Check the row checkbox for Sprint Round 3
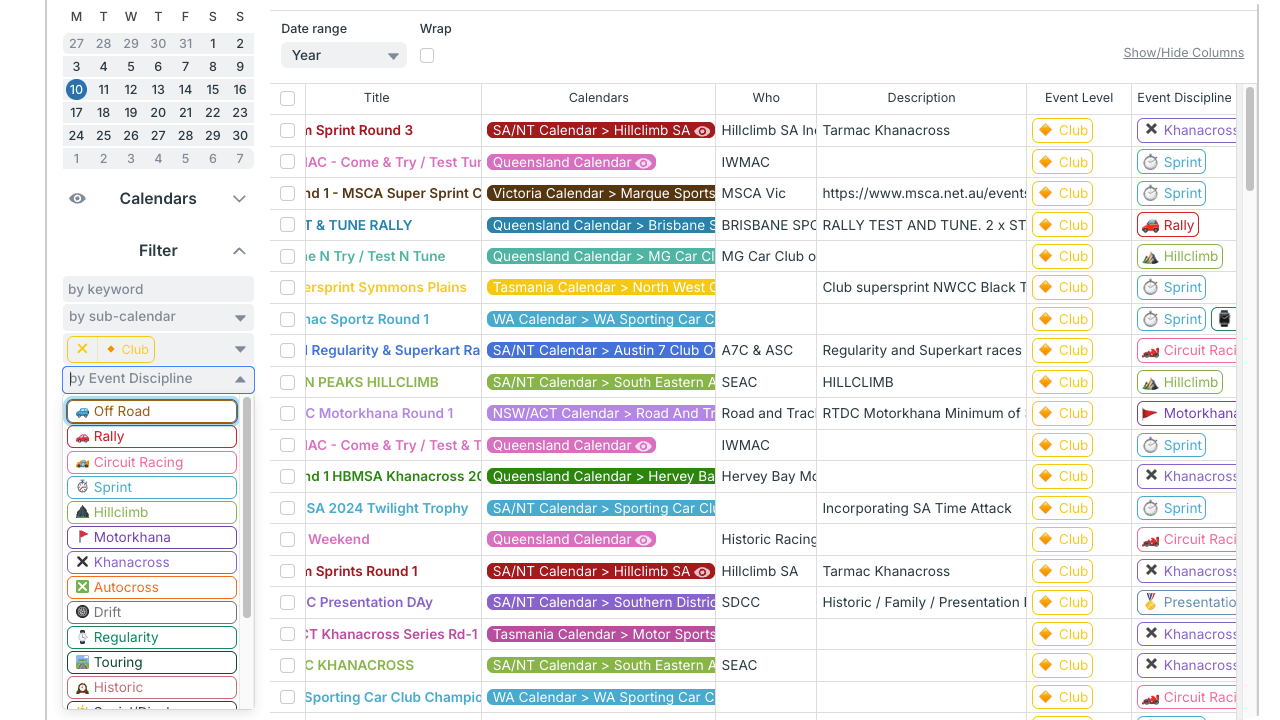Image resolution: width=1280 pixels, height=720 pixels. (x=288, y=130)
